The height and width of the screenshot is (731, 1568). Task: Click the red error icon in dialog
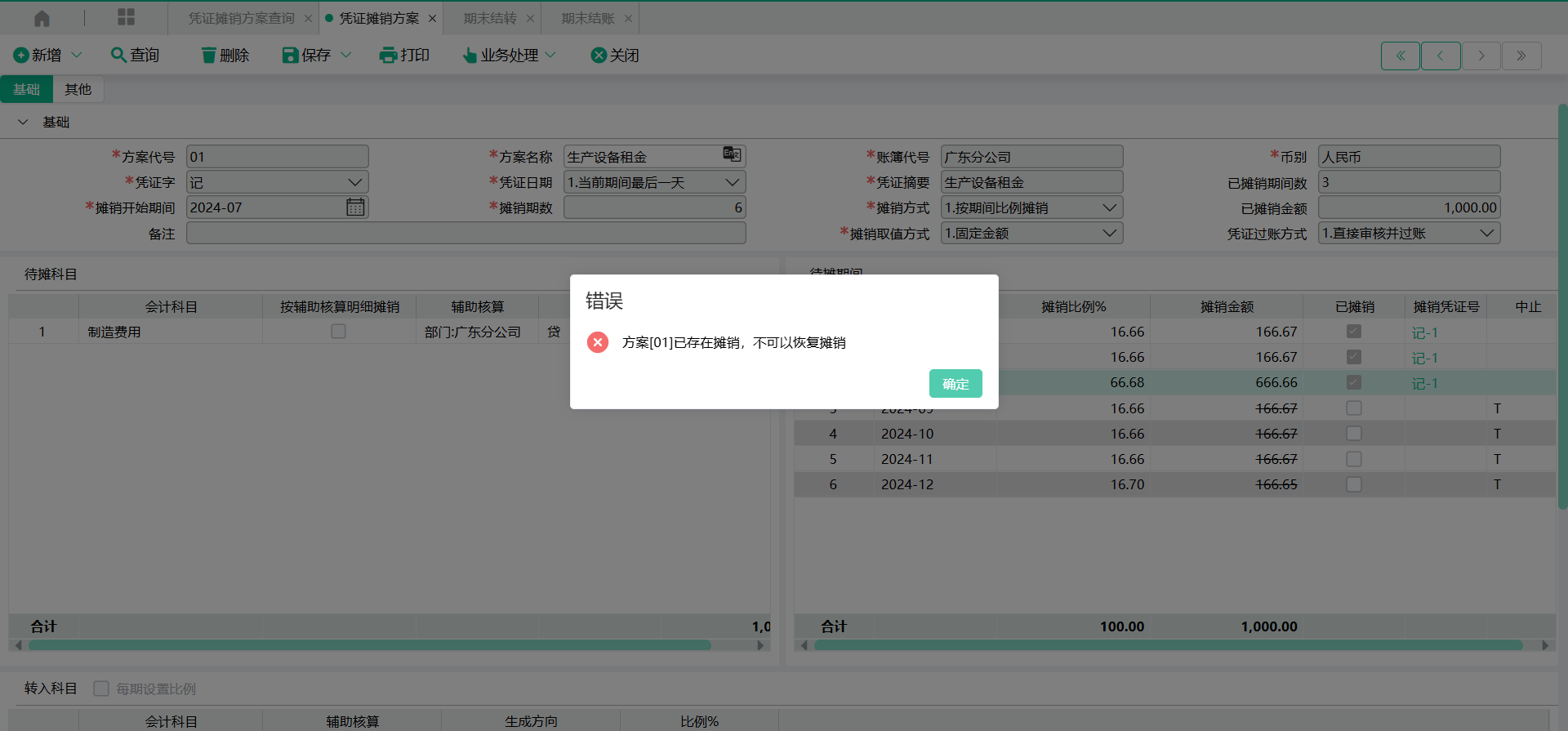coord(598,342)
